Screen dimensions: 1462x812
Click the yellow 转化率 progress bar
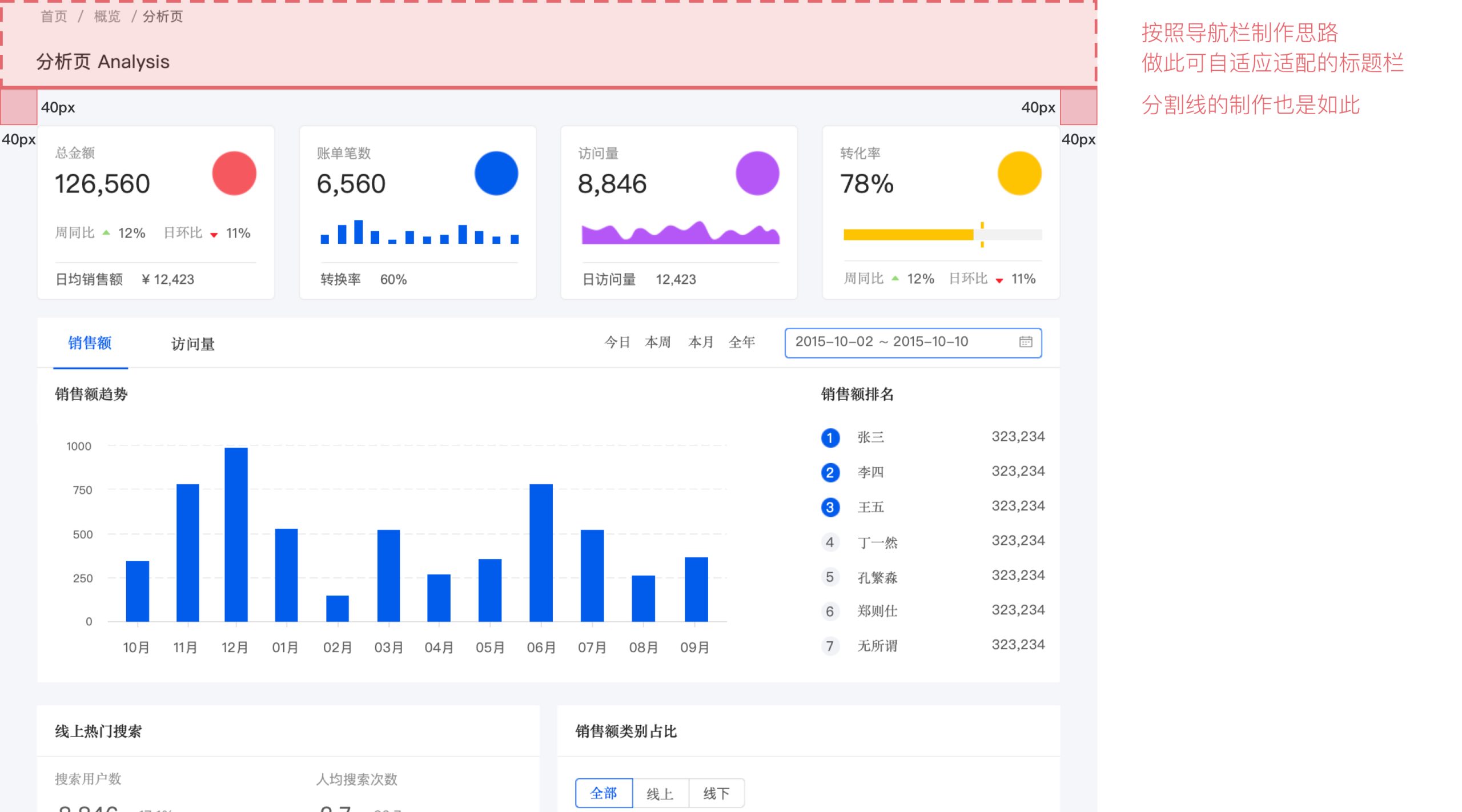[942, 234]
